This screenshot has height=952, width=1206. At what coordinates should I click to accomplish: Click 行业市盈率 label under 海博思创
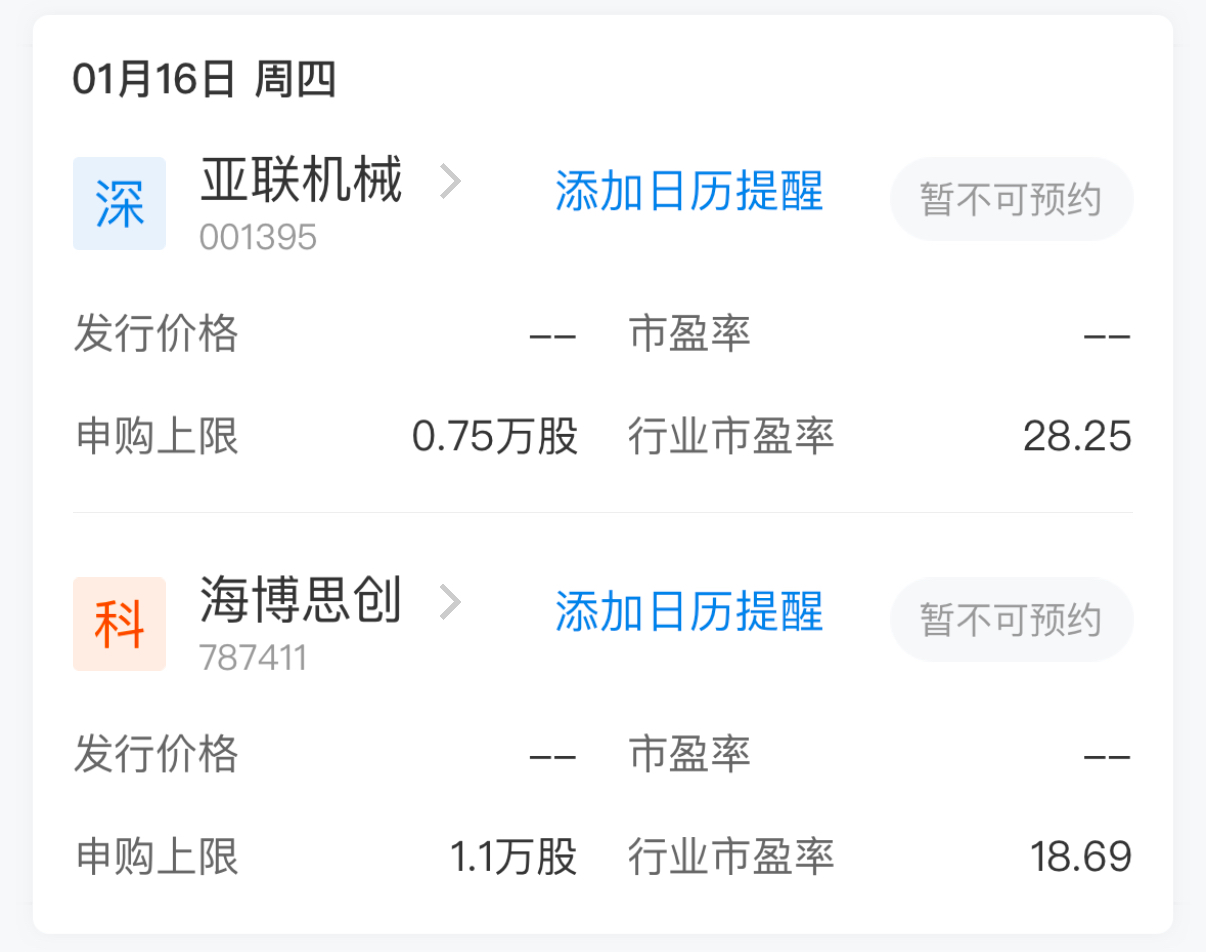(731, 856)
